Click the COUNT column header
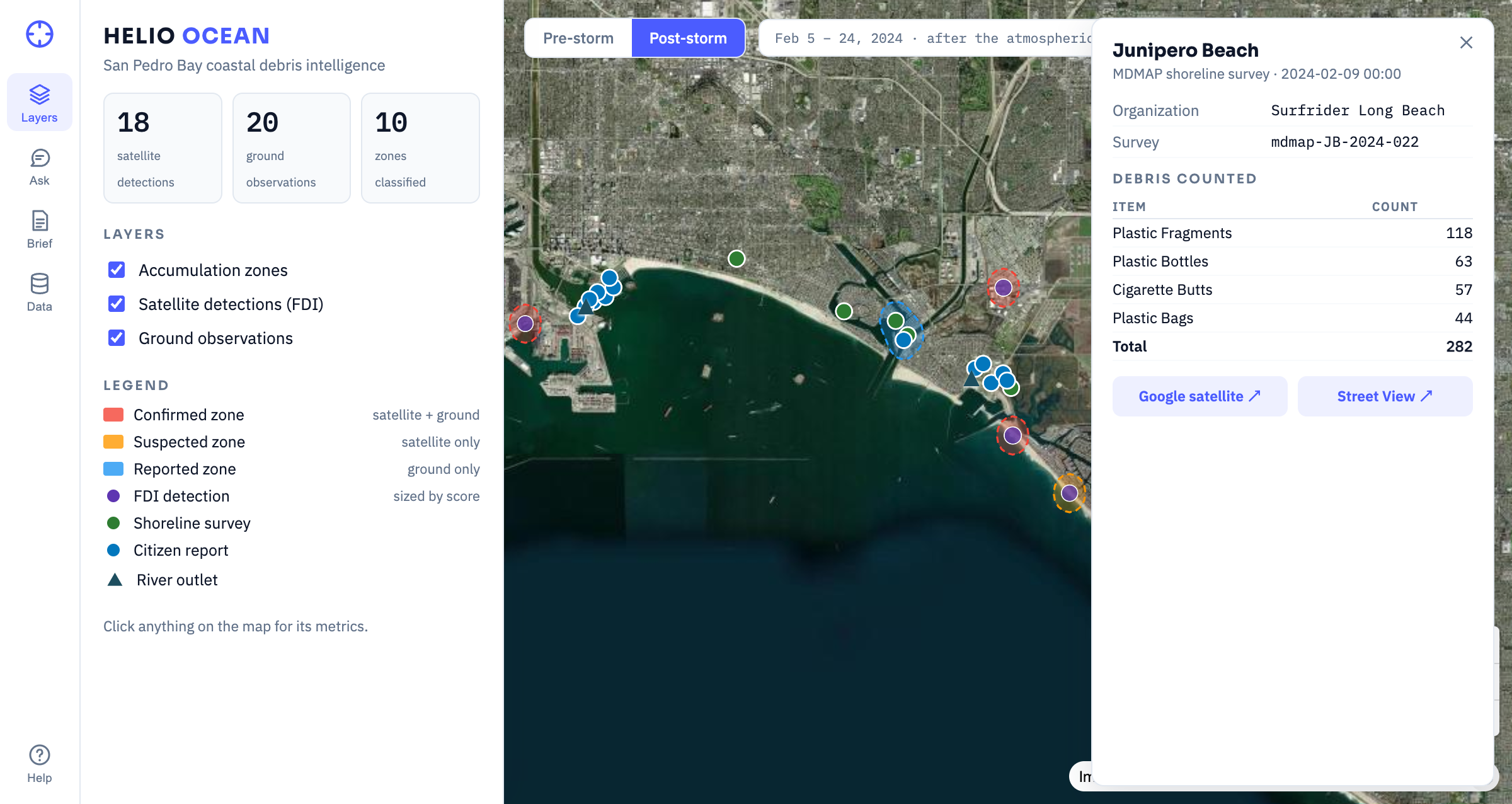This screenshot has height=804, width=1512. pos(1395,207)
